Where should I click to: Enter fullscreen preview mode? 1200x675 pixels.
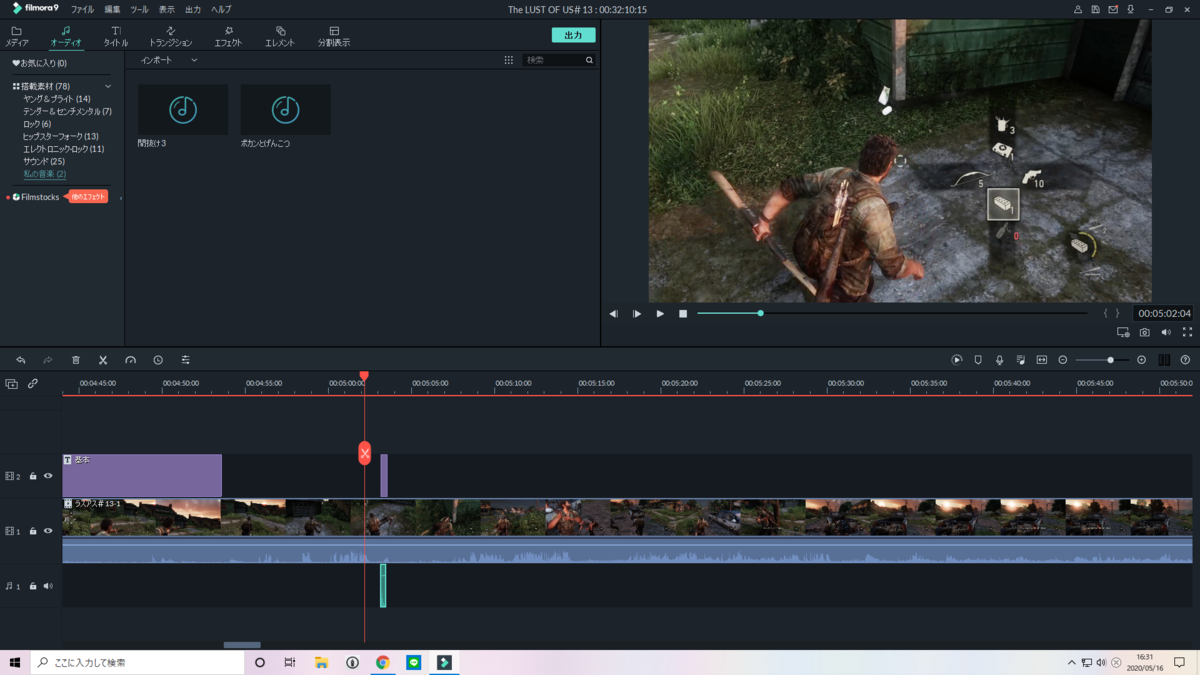1187,332
